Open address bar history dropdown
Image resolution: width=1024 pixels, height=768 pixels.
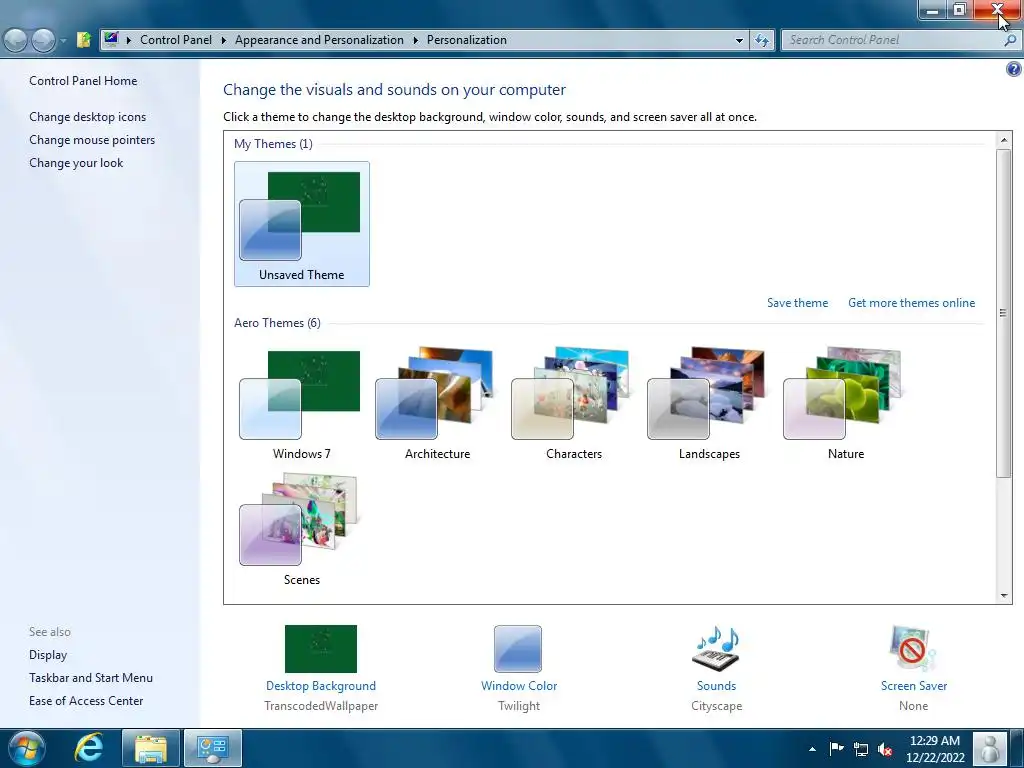[739, 40]
